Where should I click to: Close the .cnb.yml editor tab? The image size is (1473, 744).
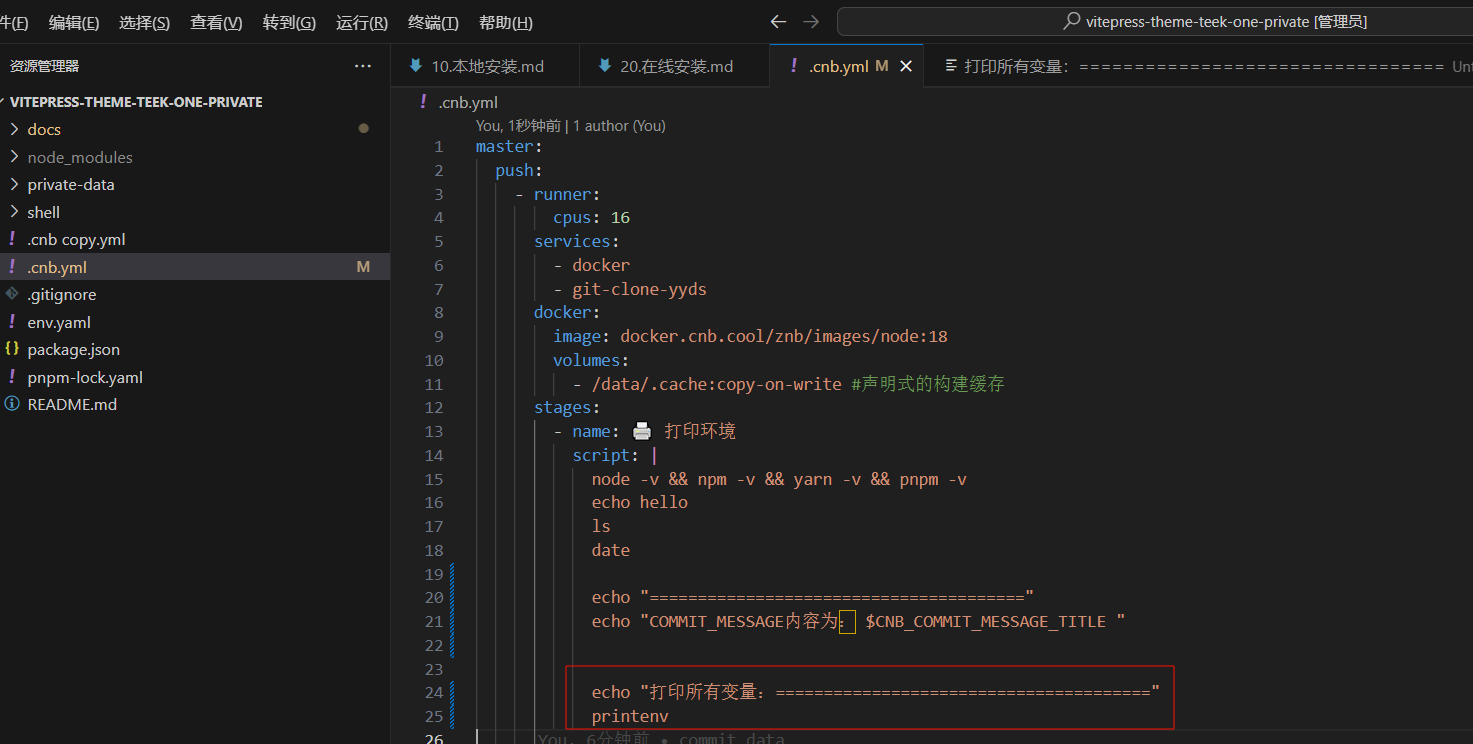(x=906, y=66)
